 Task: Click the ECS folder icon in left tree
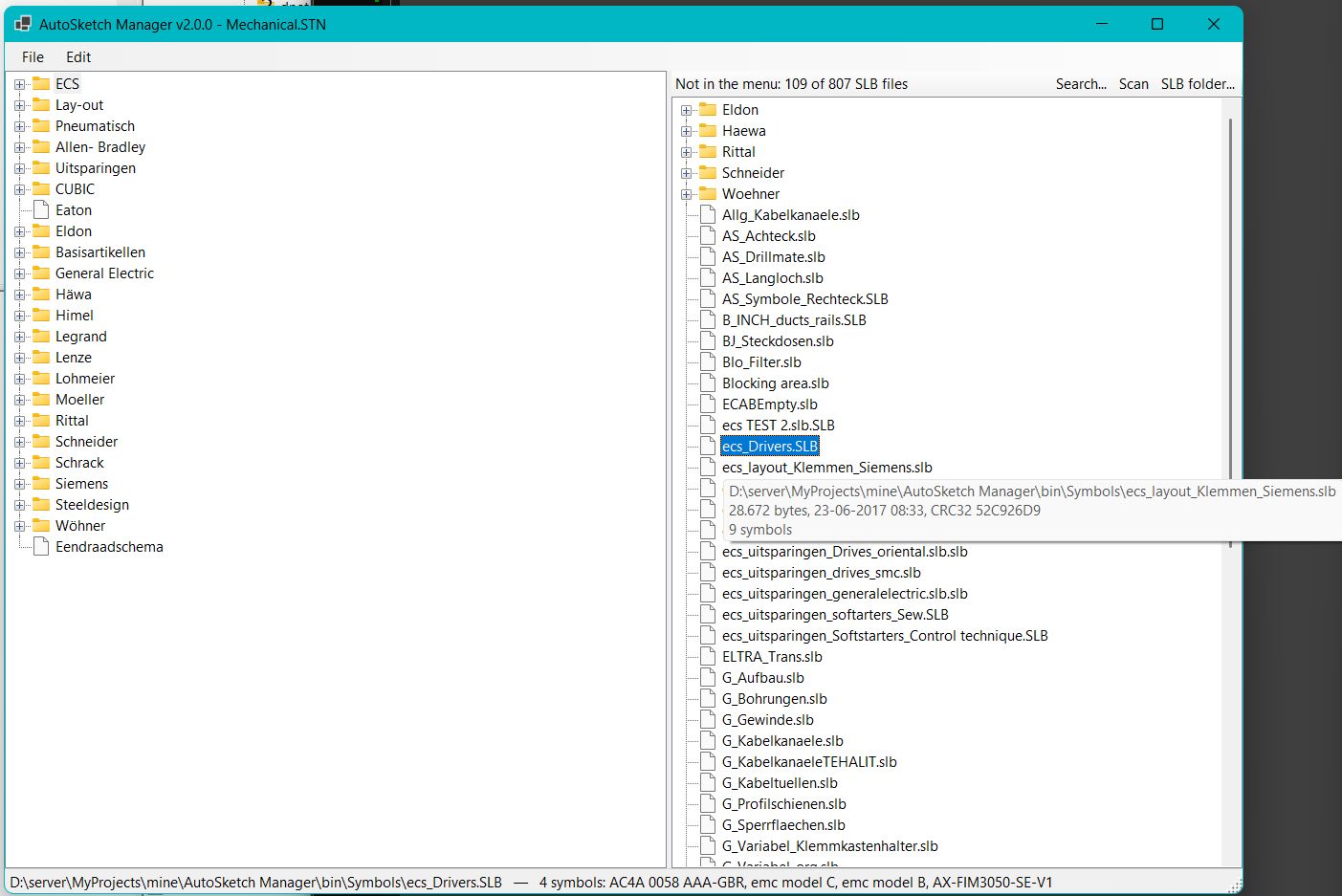coord(41,83)
